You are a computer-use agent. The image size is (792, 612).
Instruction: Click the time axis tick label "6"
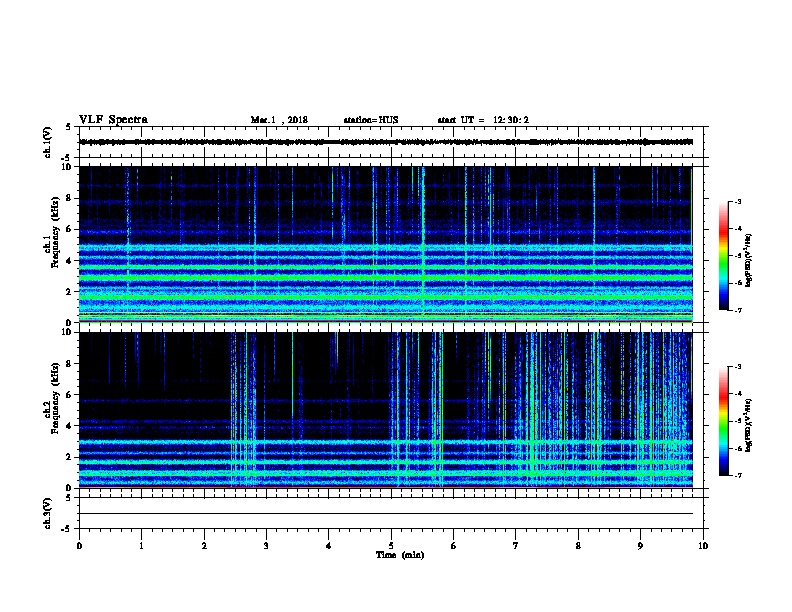[454, 546]
